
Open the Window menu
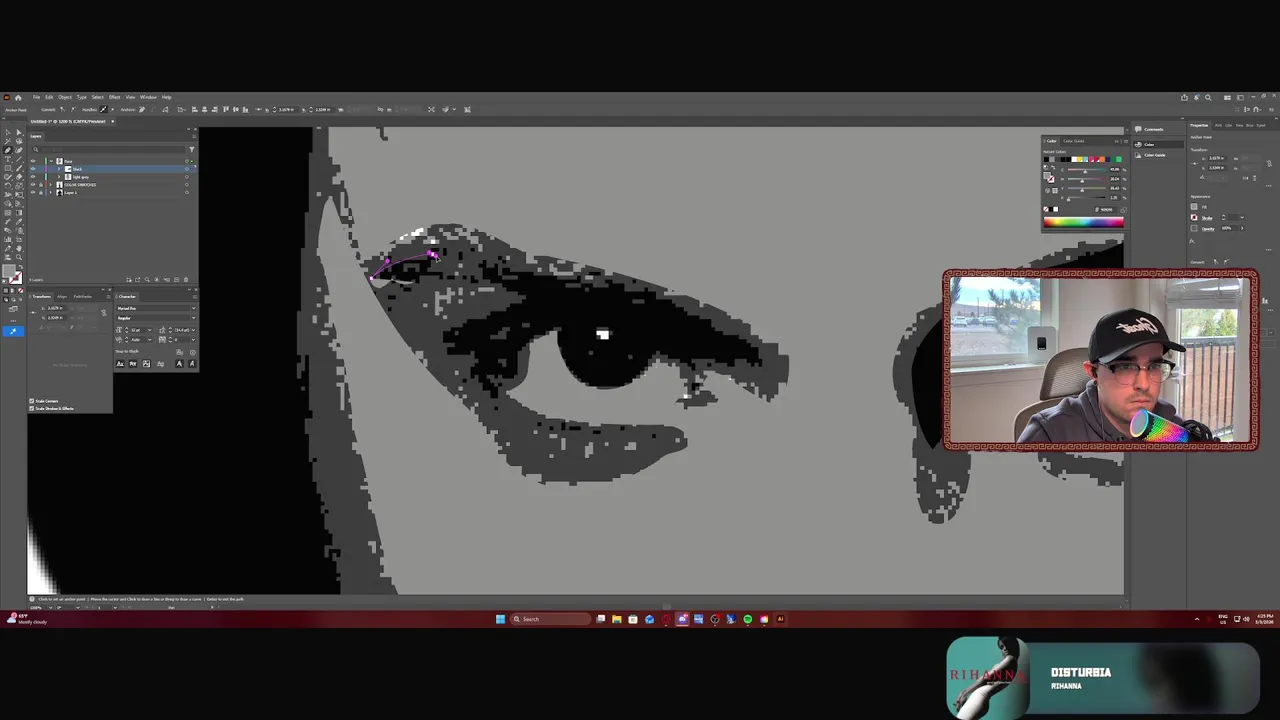(148, 97)
